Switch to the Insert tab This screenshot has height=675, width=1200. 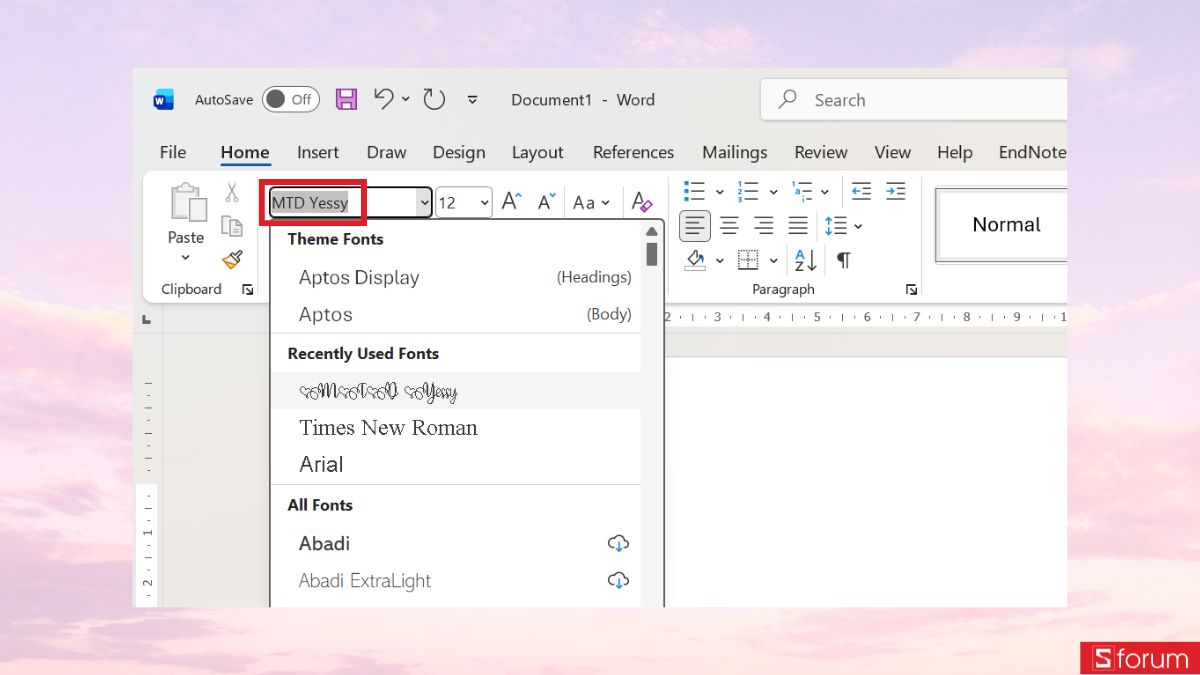317,152
